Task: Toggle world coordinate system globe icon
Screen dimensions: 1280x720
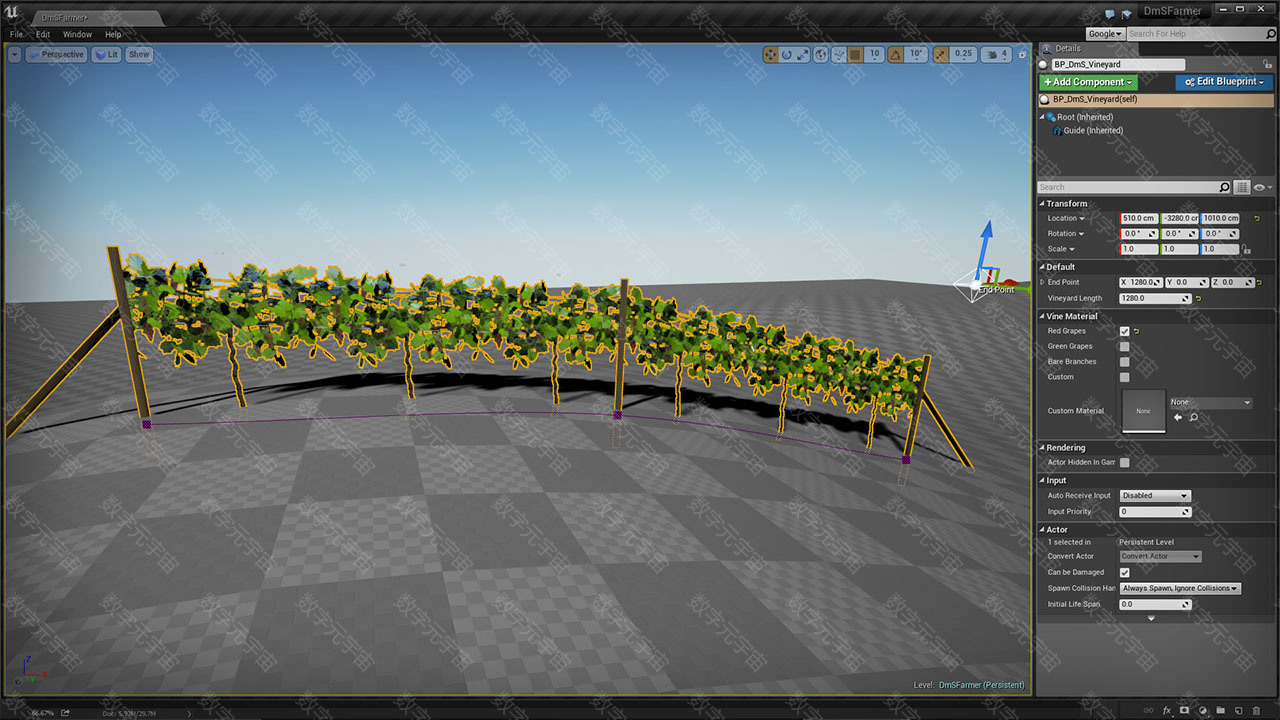Action: 820,55
